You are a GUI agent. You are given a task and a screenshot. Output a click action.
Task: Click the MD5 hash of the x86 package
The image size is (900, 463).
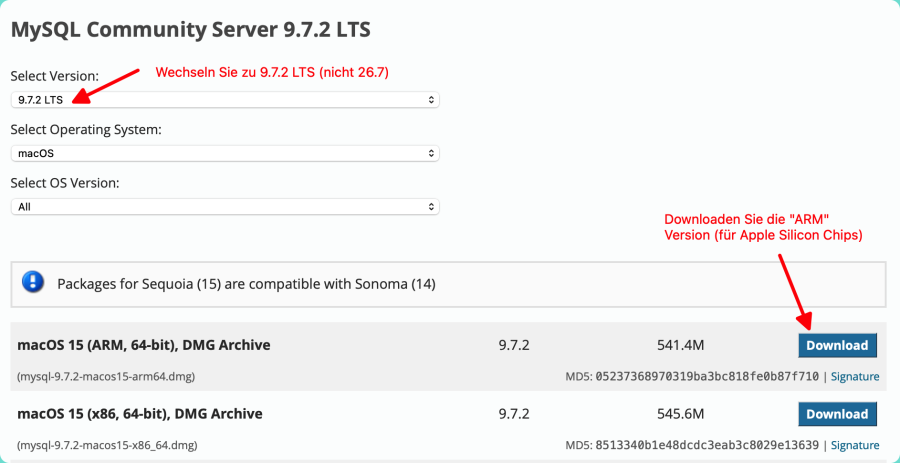(x=707, y=445)
